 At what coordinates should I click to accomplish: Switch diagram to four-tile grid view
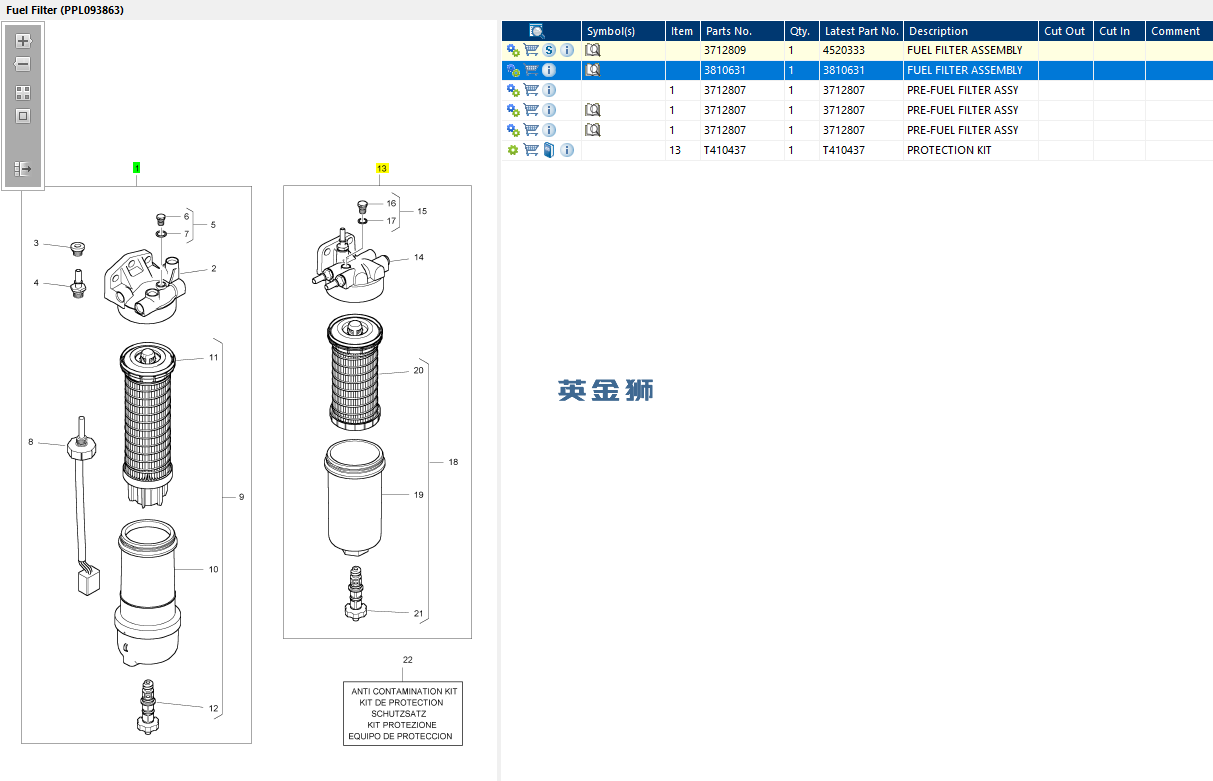coord(23,93)
